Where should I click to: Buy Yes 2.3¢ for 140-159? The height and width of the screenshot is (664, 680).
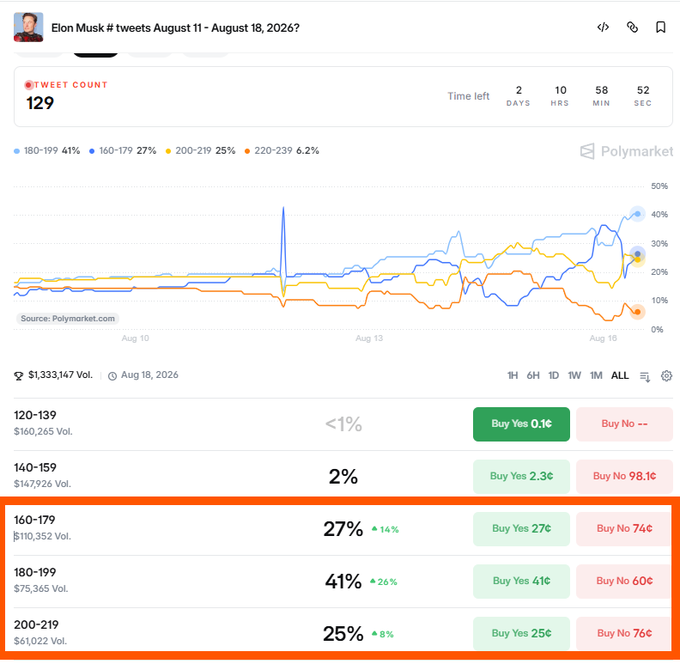point(521,476)
